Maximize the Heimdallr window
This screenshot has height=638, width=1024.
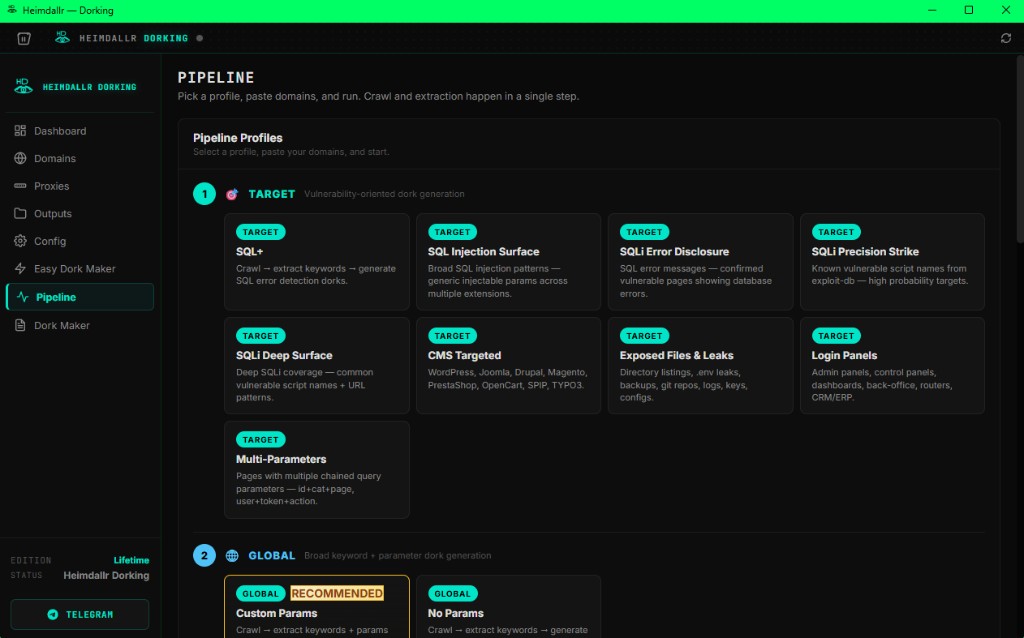tap(969, 10)
